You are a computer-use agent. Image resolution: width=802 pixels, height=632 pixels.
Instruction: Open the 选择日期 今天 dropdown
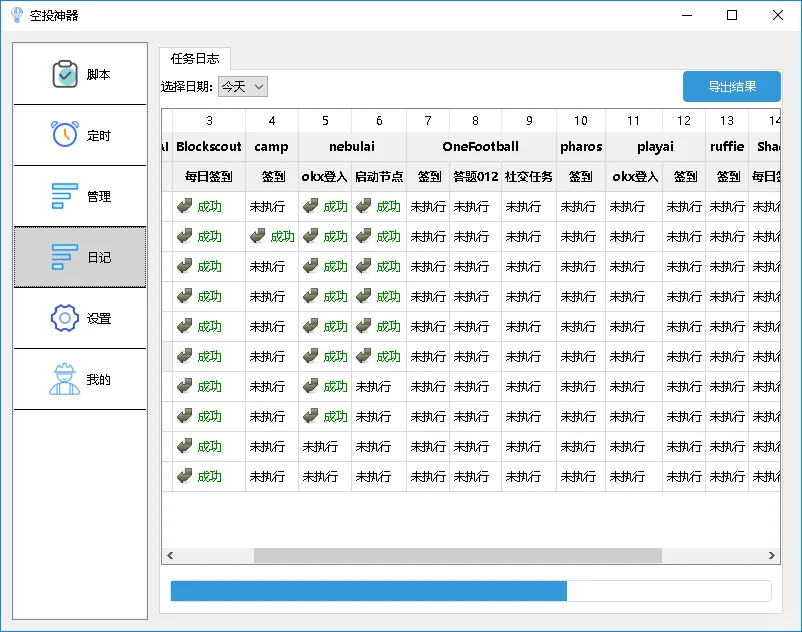pos(243,86)
